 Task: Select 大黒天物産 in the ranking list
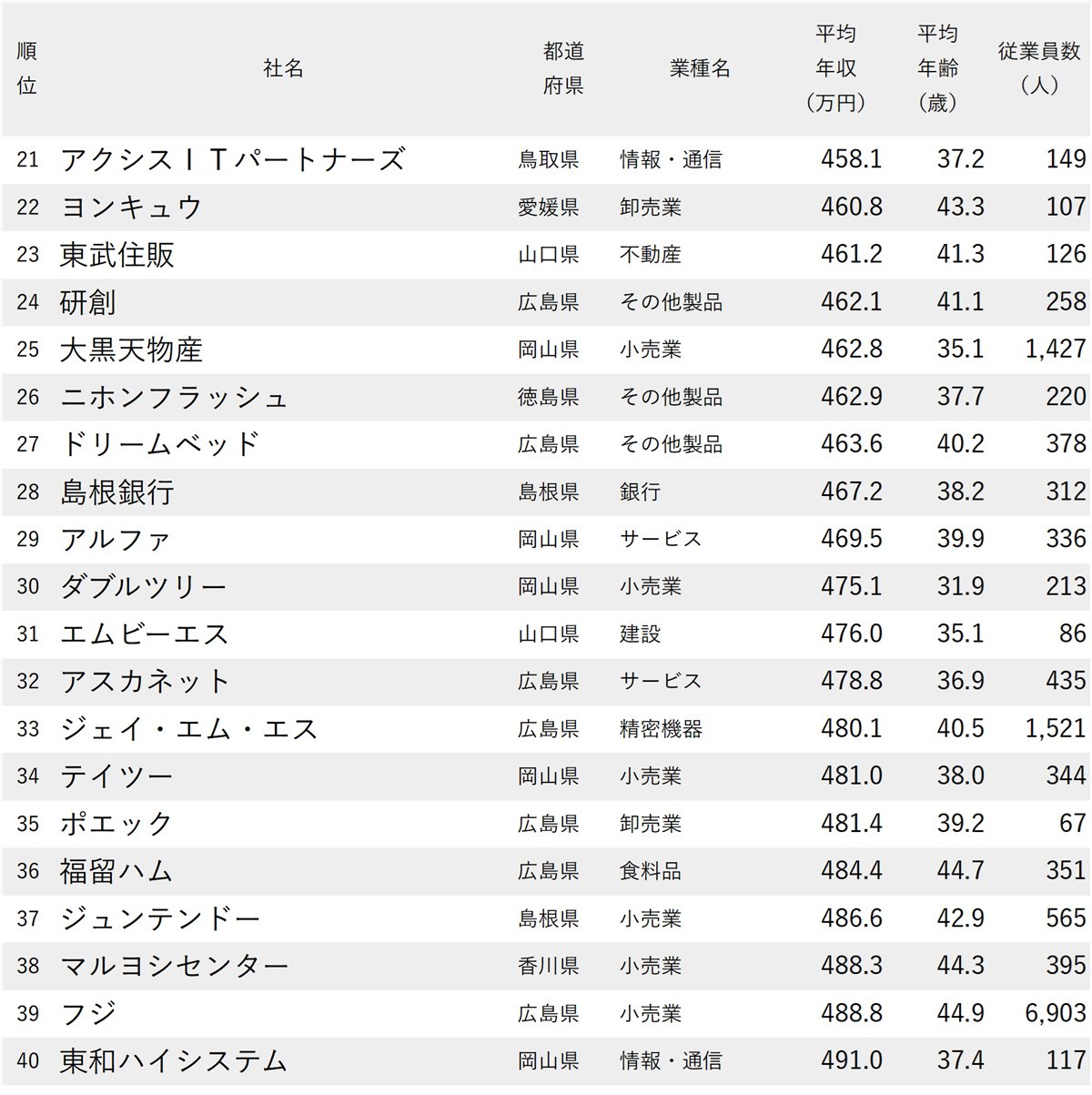[x=132, y=350]
